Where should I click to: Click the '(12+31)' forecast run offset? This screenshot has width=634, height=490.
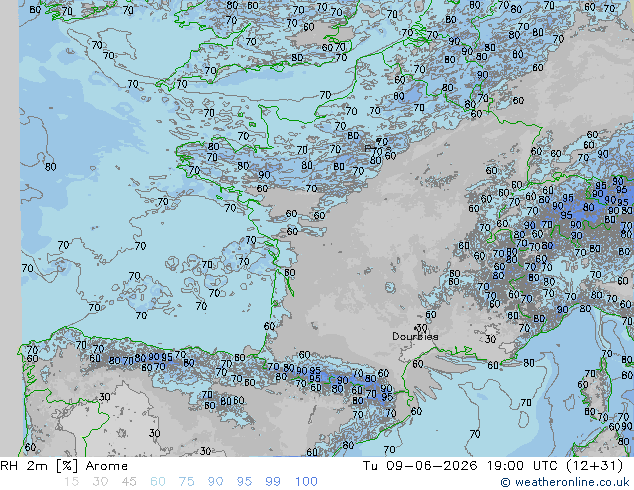[596, 466]
